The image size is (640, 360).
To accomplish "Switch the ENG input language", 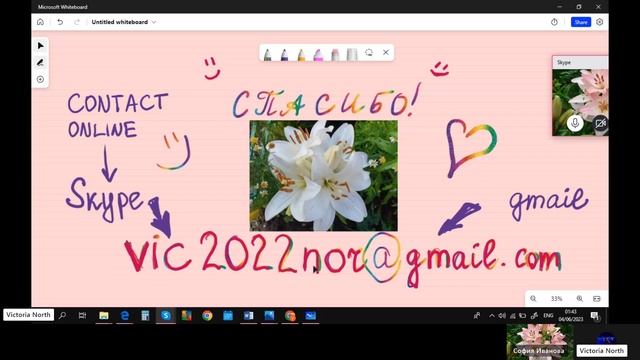I will pos(548,316).
